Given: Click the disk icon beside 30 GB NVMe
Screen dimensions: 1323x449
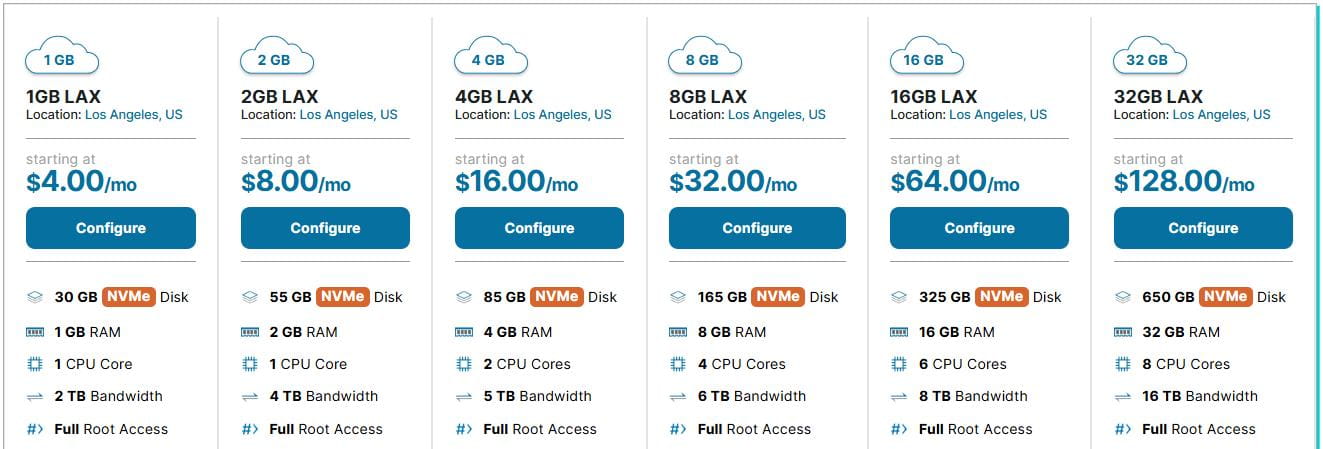Looking at the screenshot, I should pos(35,297).
